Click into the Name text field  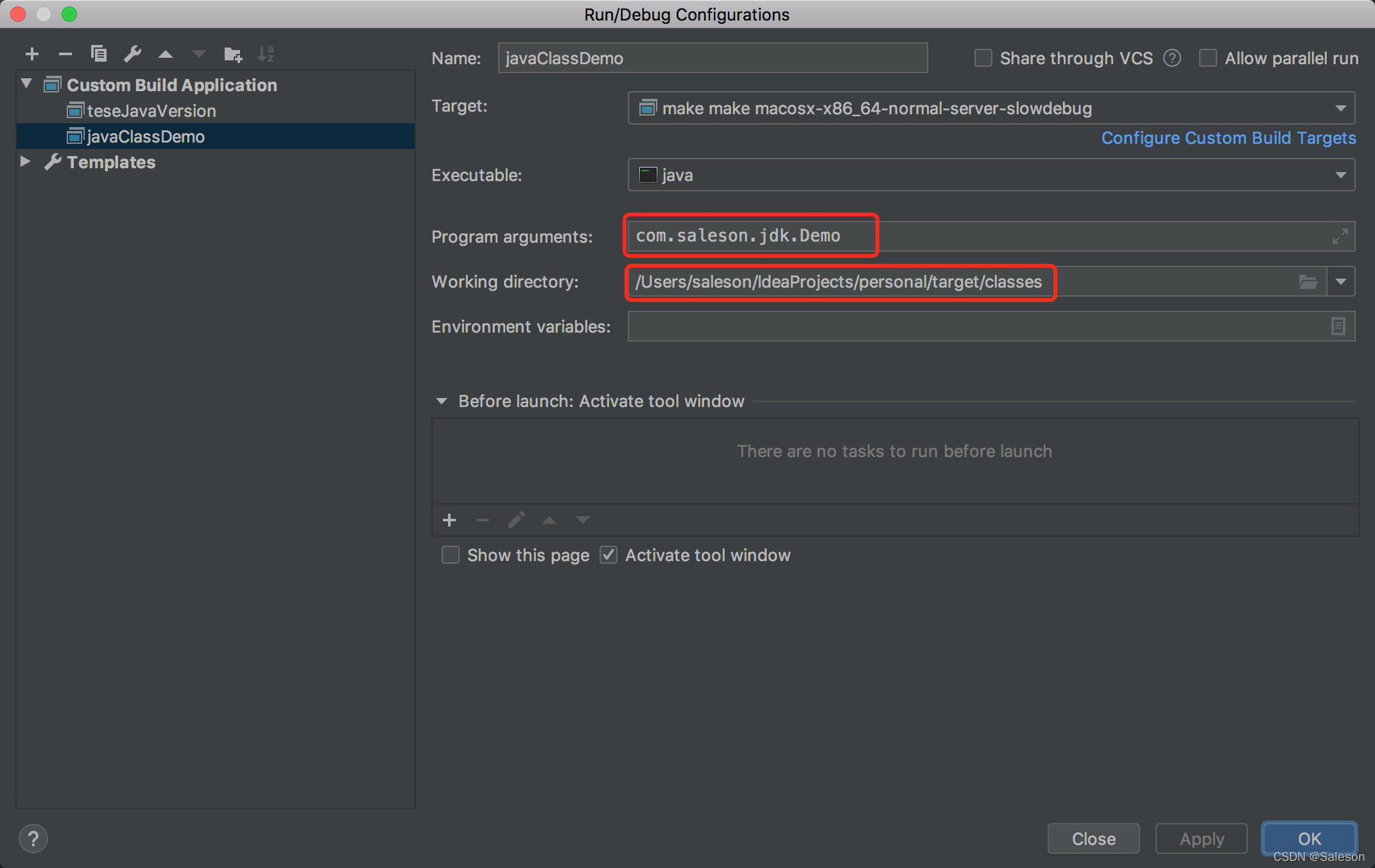[713, 58]
